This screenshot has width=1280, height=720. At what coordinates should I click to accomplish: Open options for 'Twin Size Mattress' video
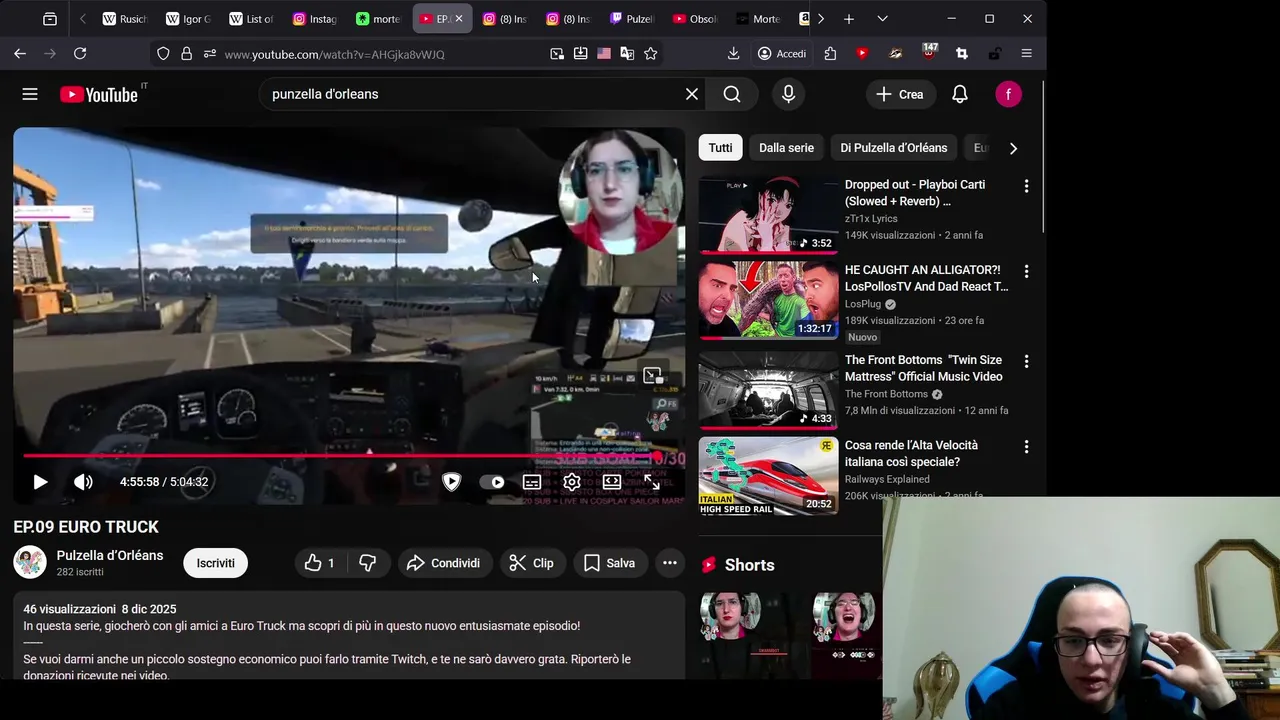[x=1026, y=361]
